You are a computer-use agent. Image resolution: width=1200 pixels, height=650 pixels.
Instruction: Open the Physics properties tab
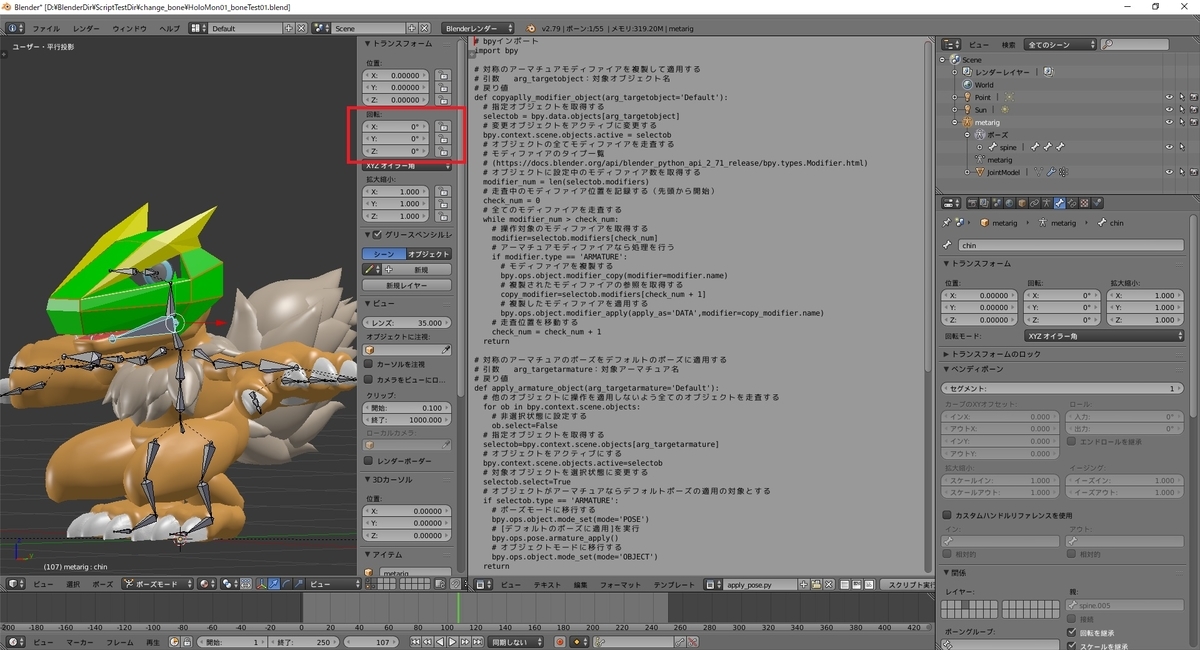[x=1096, y=204]
